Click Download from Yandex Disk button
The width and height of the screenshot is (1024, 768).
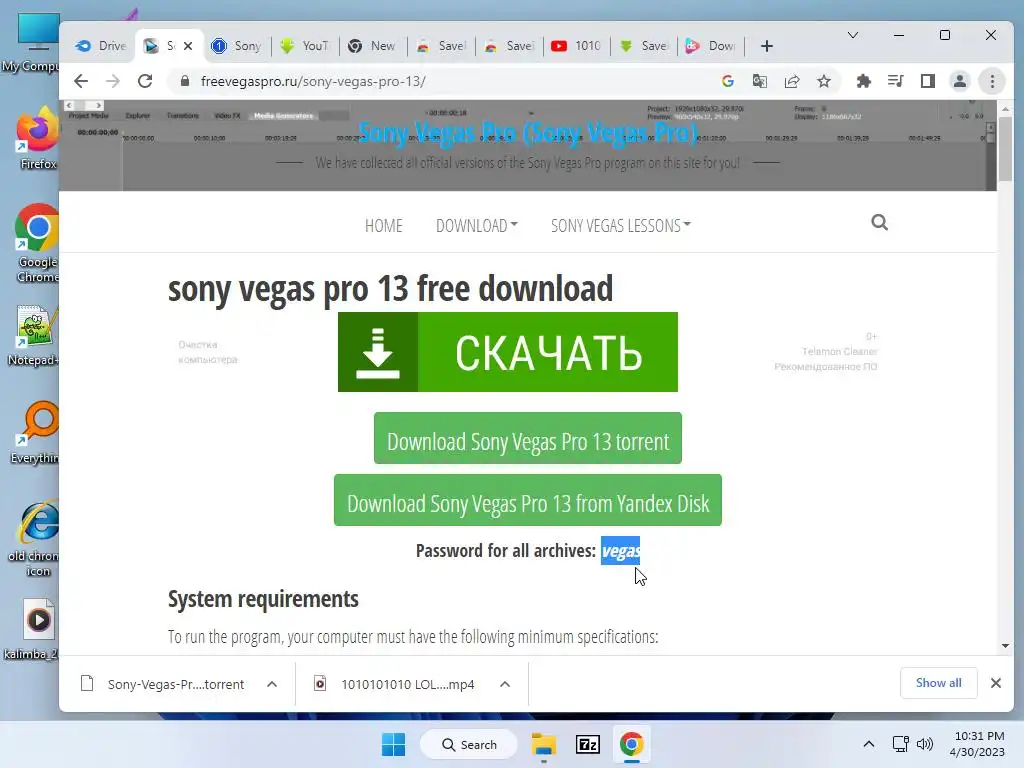[x=528, y=500]
